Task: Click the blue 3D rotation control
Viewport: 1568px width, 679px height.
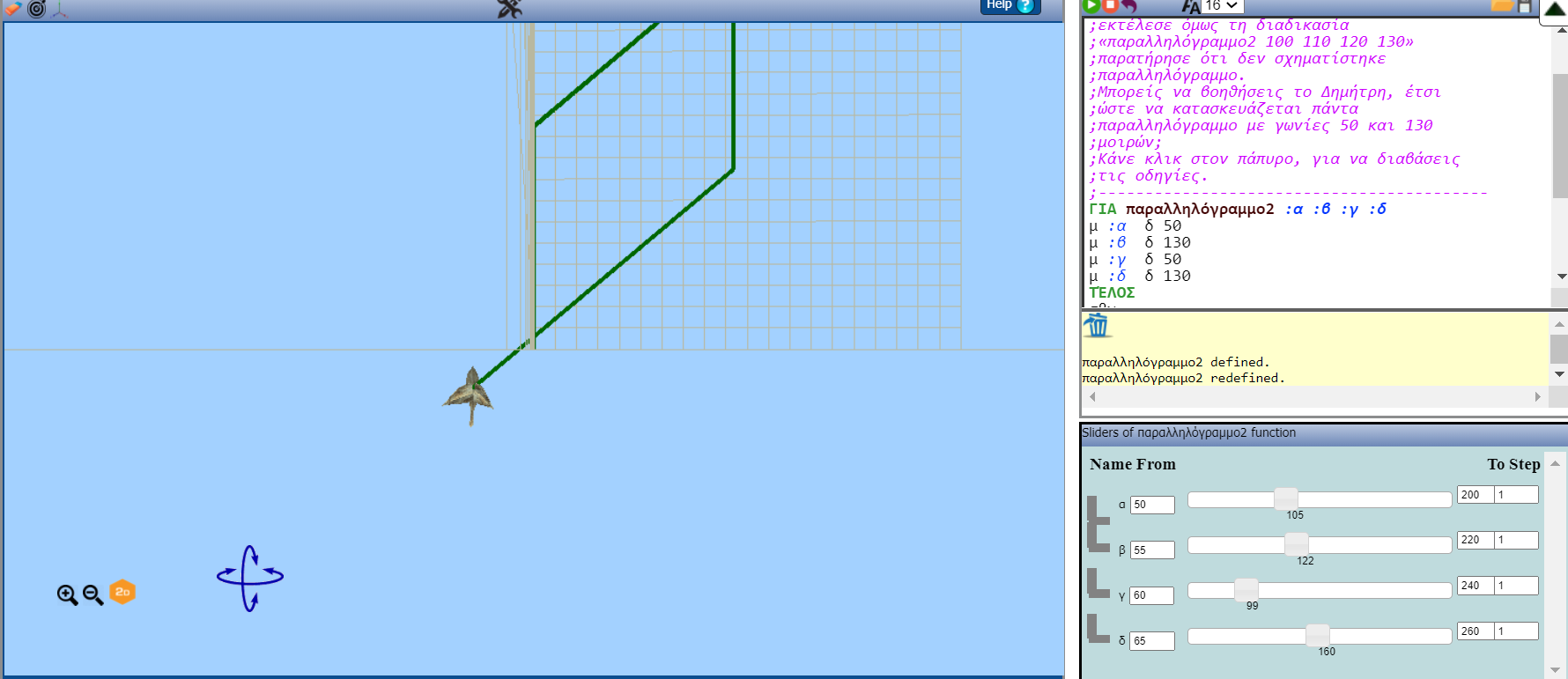Action: click(x=250, y=578)
